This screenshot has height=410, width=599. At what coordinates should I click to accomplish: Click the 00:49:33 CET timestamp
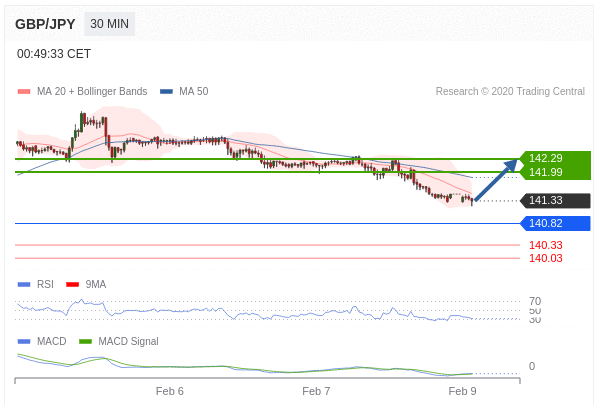(x=54, y=54)
